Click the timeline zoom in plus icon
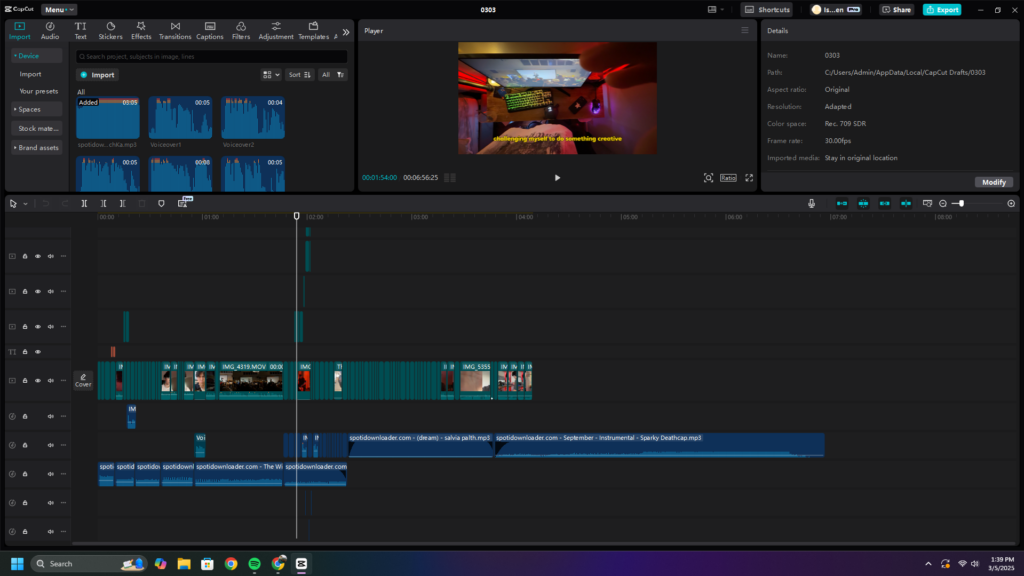Viewport: 1024px width, 576px height. (x=1011, y=204)
